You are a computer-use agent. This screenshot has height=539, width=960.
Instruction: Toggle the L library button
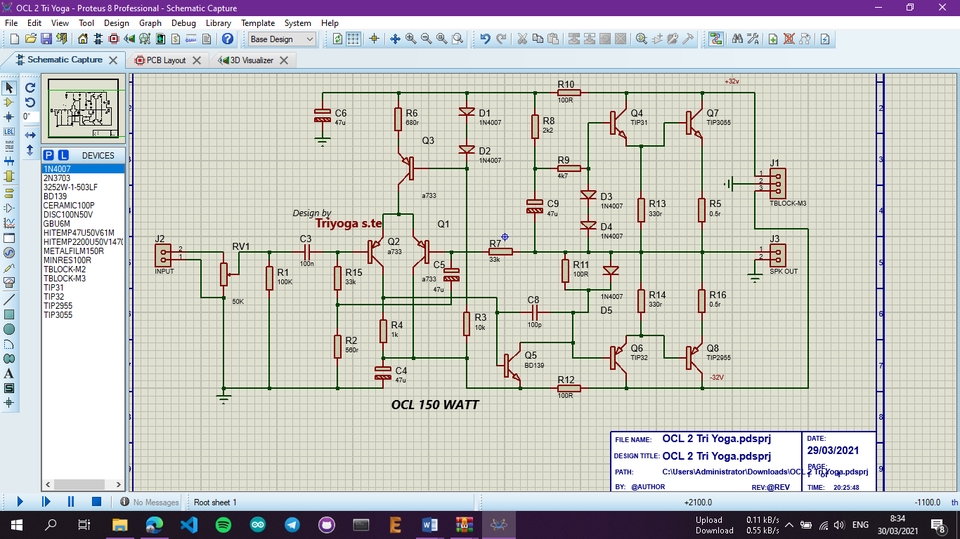[x=63, y=155]
